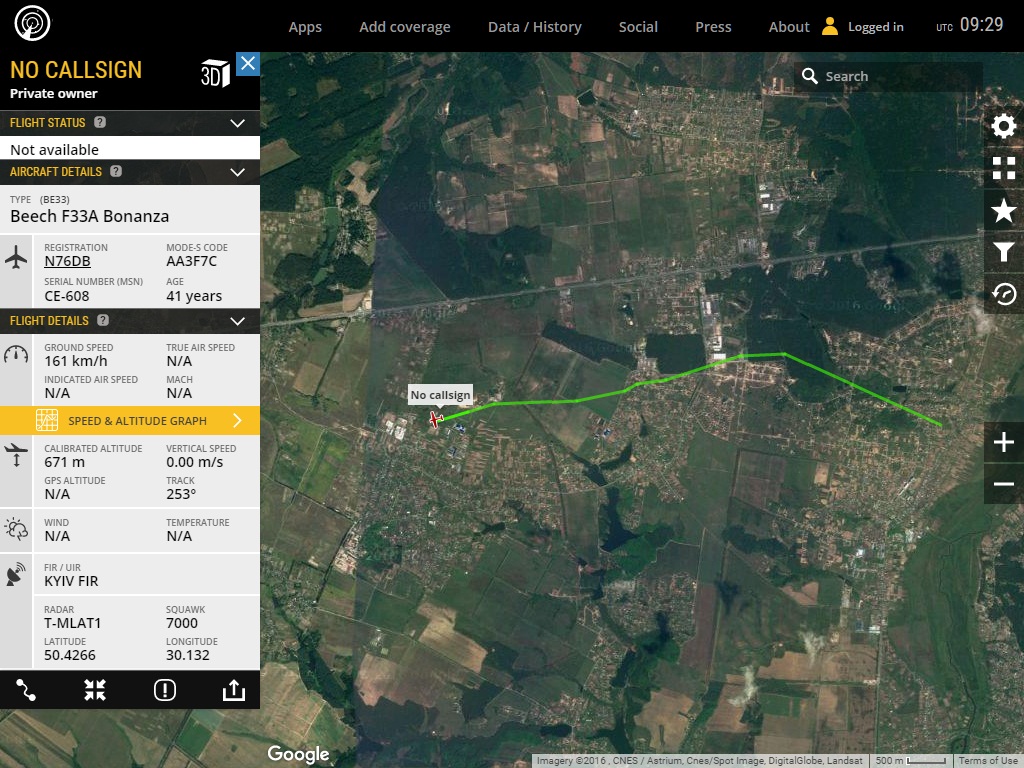Image resolution: width=1024 pixels, height=768 pixels.
Task: Click the alert exclamation icon
Action: (x=165, y=689)
